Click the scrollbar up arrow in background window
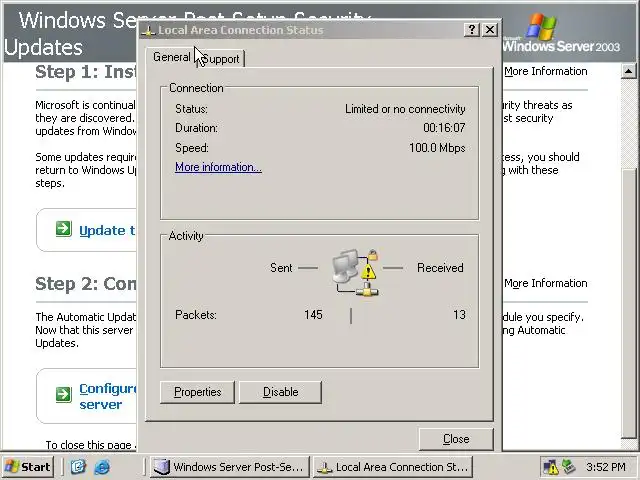Image resolution: width=640 pixels, height=480 pixels. tap(629, 71)
